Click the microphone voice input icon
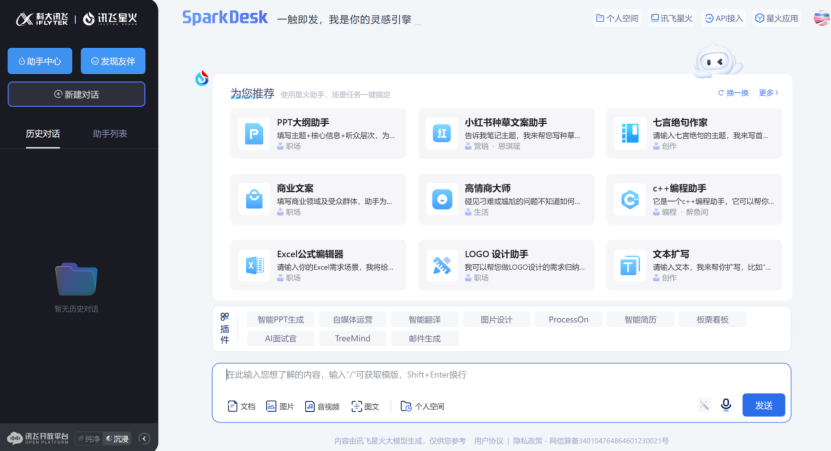Screen dimensions: 831x451 pos(726,405)
